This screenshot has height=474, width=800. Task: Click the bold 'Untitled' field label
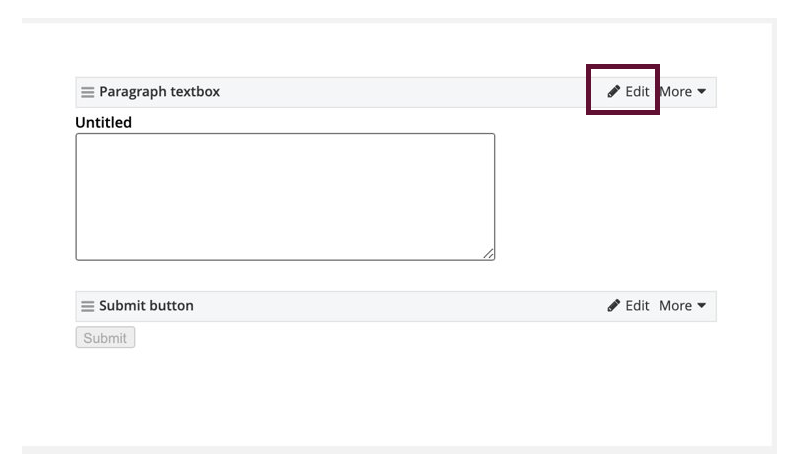[104, 123]
